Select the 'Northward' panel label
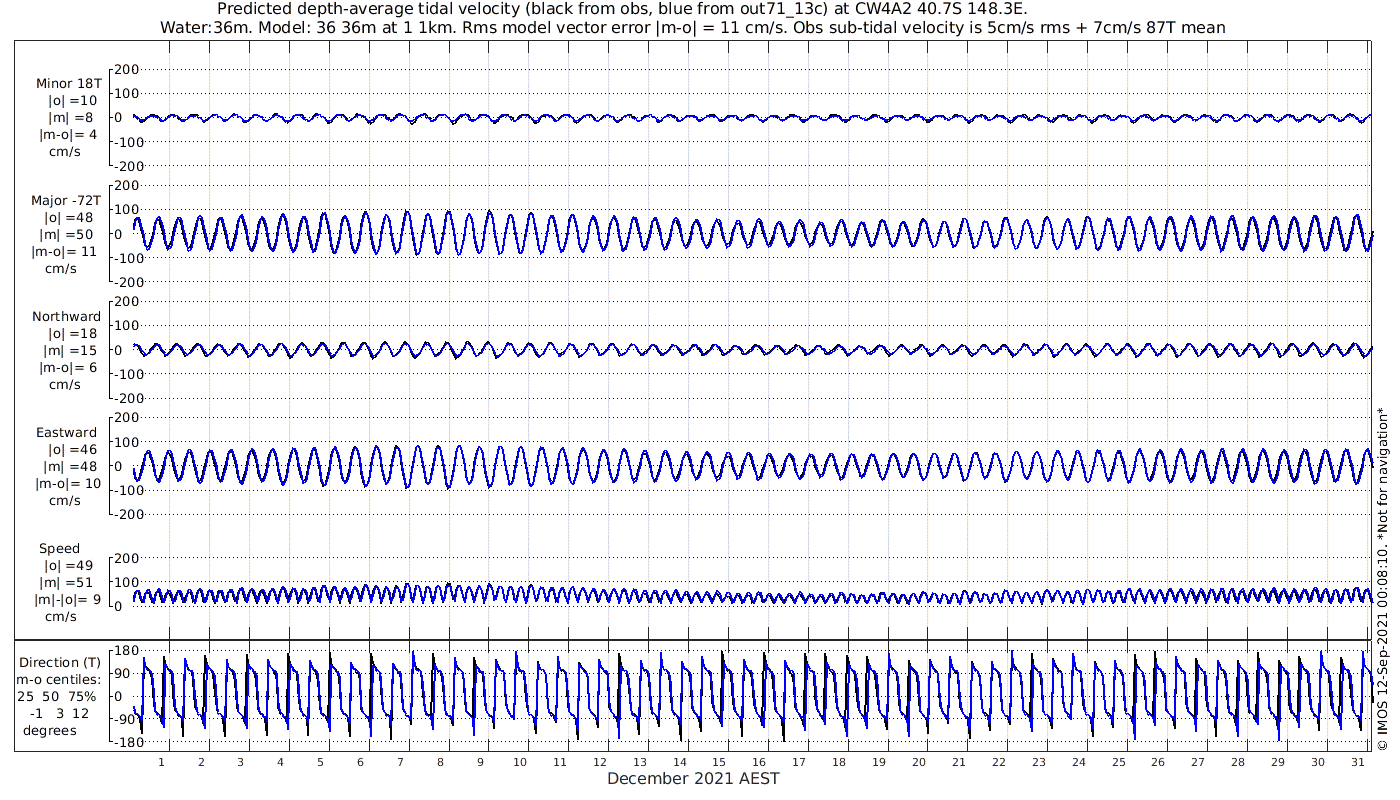 pos(66,317)
